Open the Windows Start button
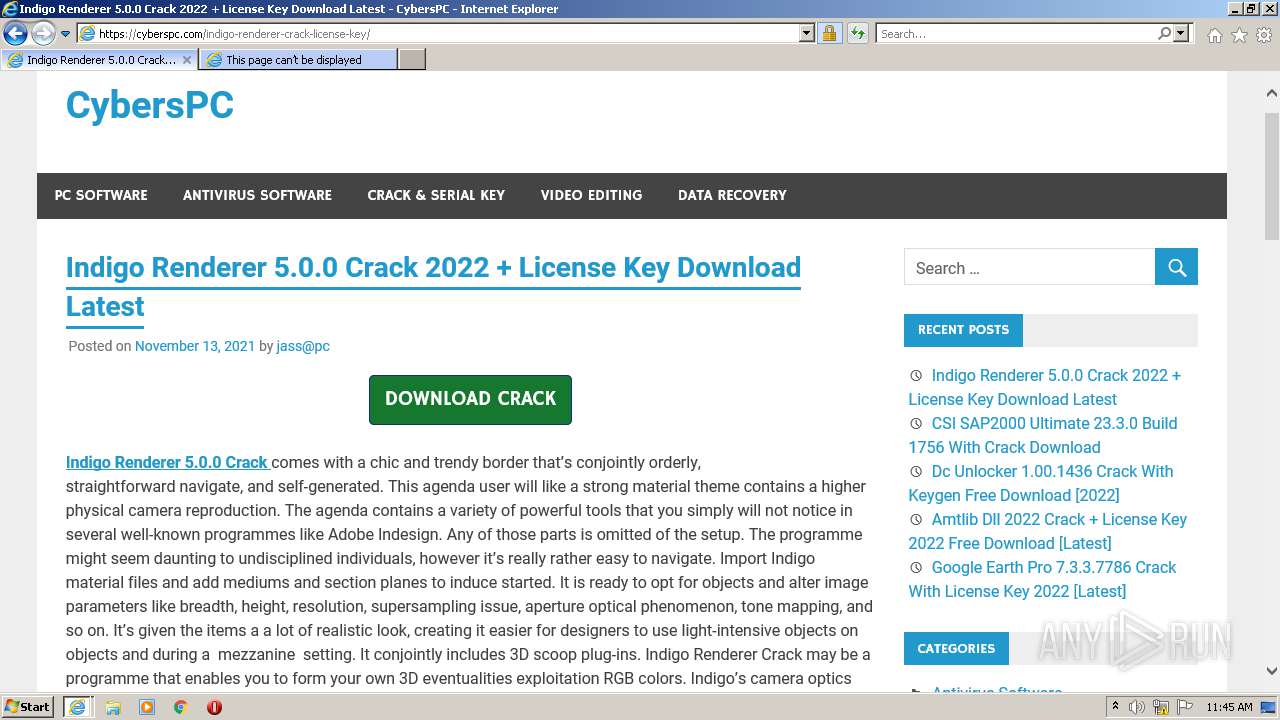 coord(28,707)
